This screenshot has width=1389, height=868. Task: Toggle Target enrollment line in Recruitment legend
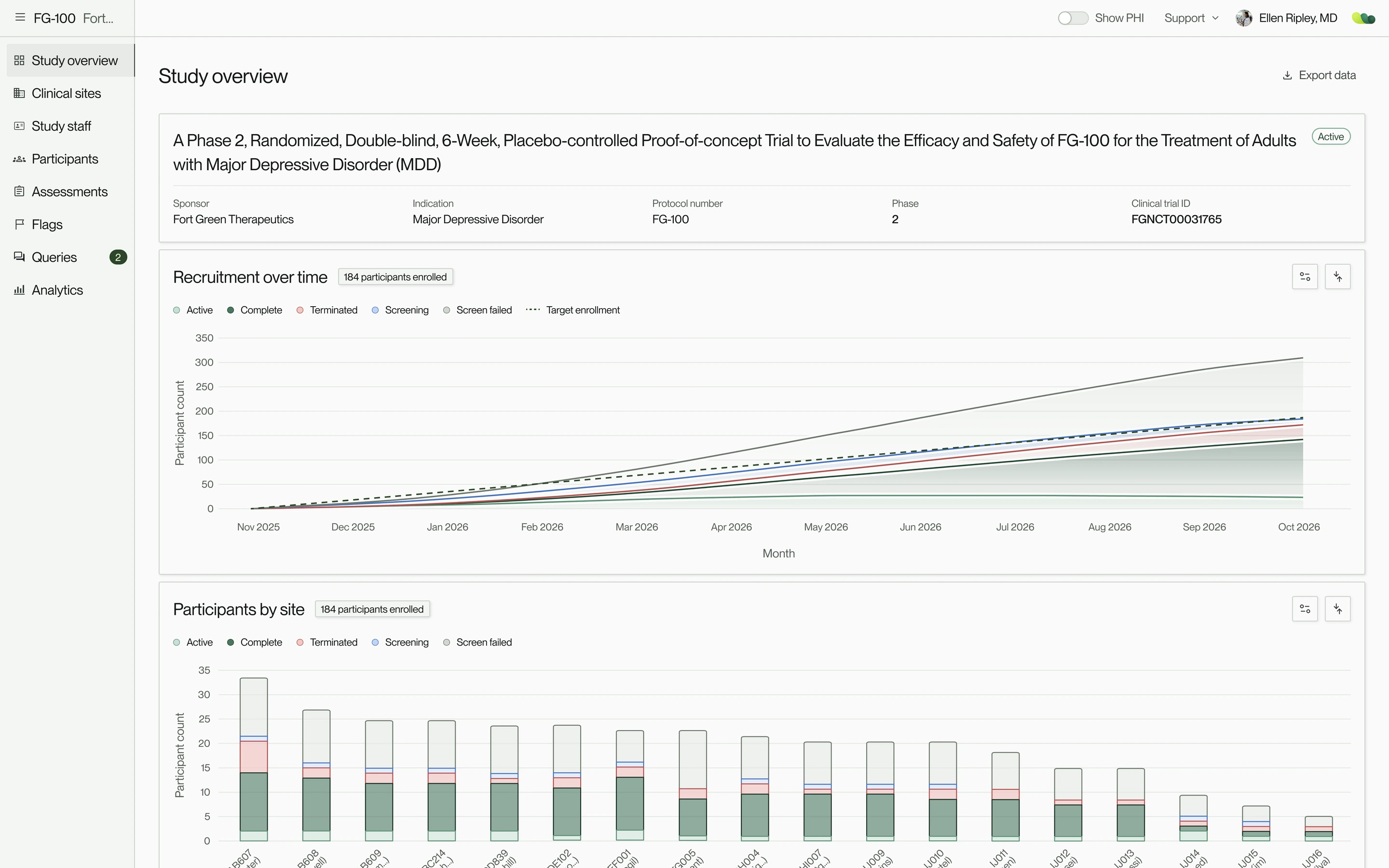pos(573,310)
